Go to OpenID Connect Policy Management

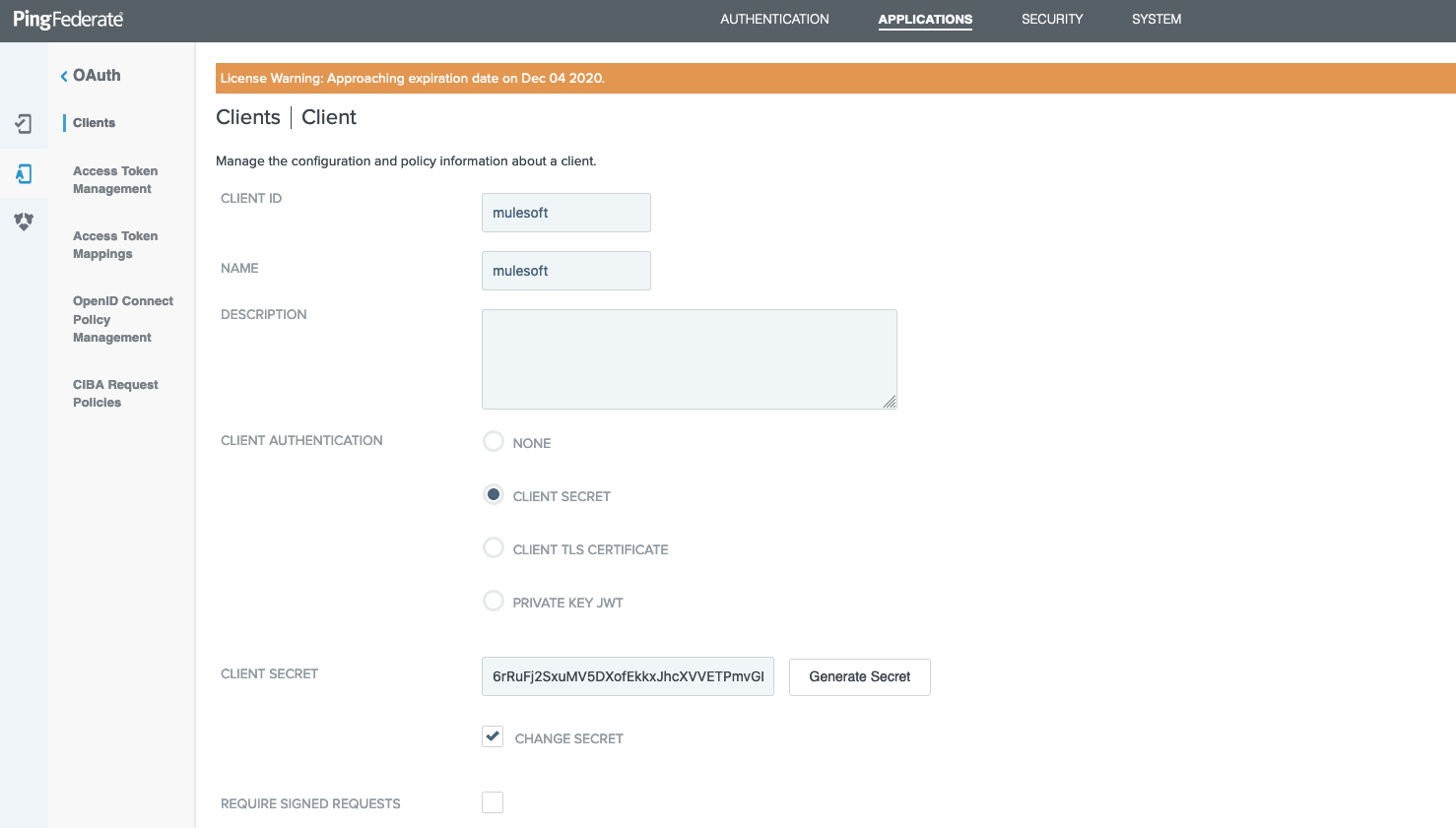pos(122,319)
